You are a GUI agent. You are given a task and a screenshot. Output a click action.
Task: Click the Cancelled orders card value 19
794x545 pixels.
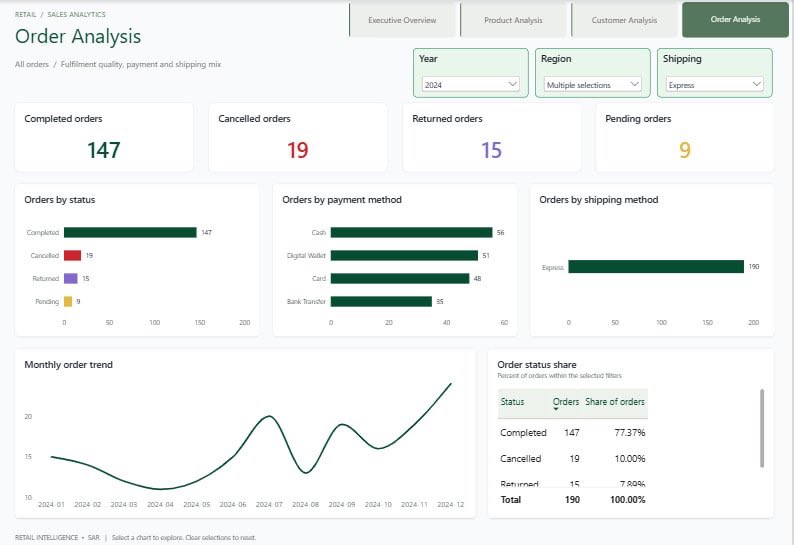click(298, 150)
